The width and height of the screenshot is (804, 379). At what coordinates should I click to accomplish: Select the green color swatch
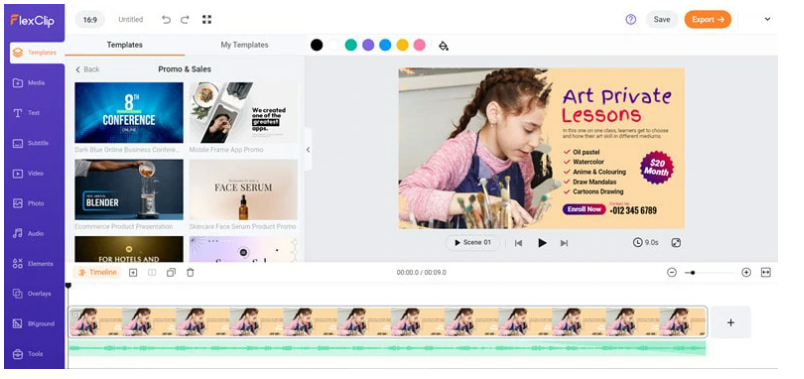(x=351, y=45)
